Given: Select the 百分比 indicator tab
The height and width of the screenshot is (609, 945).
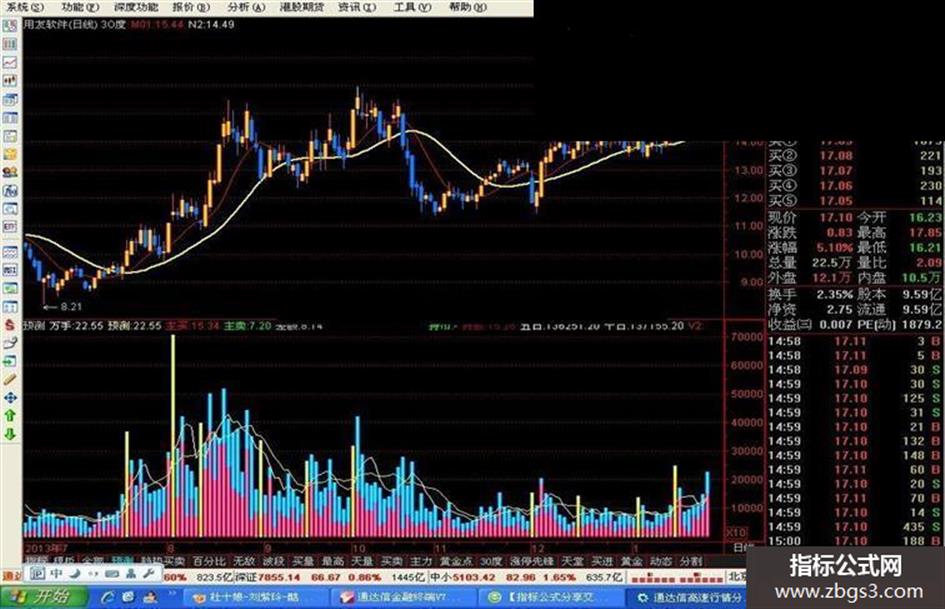Looking at the screenshot, I should click(209, 561).
